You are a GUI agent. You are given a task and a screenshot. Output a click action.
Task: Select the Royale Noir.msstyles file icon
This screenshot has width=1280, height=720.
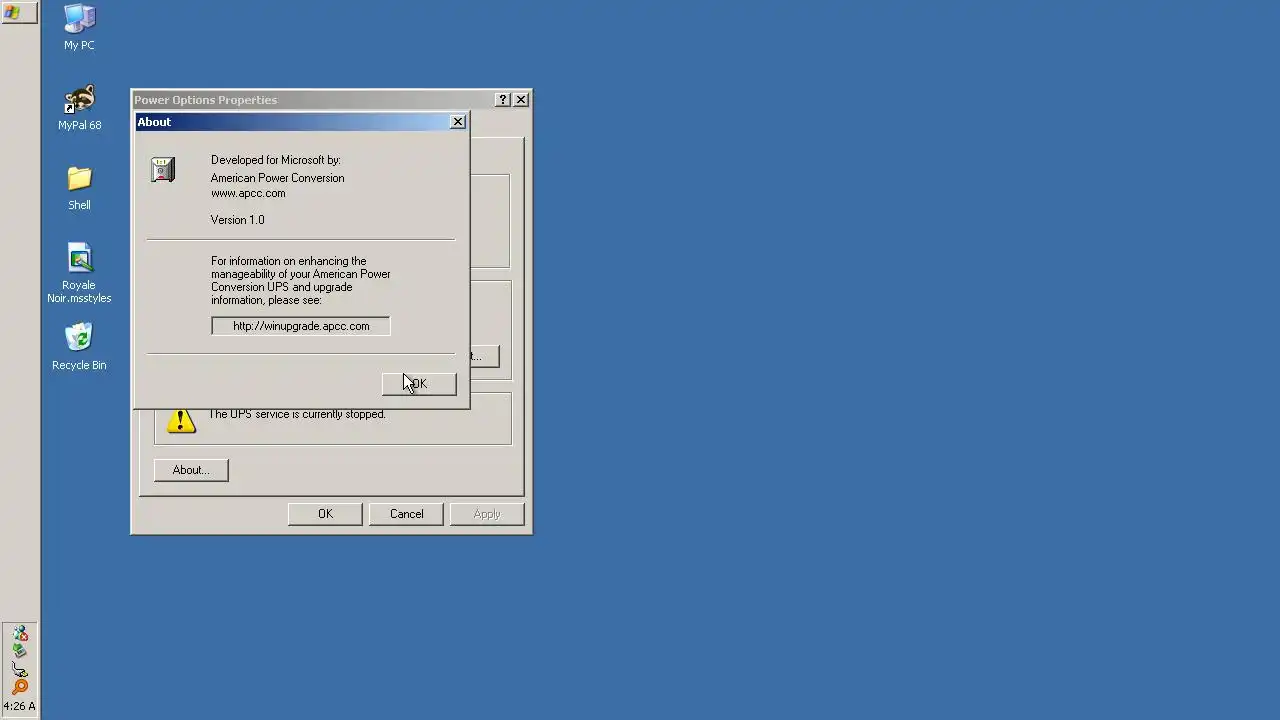coord(79,273)
